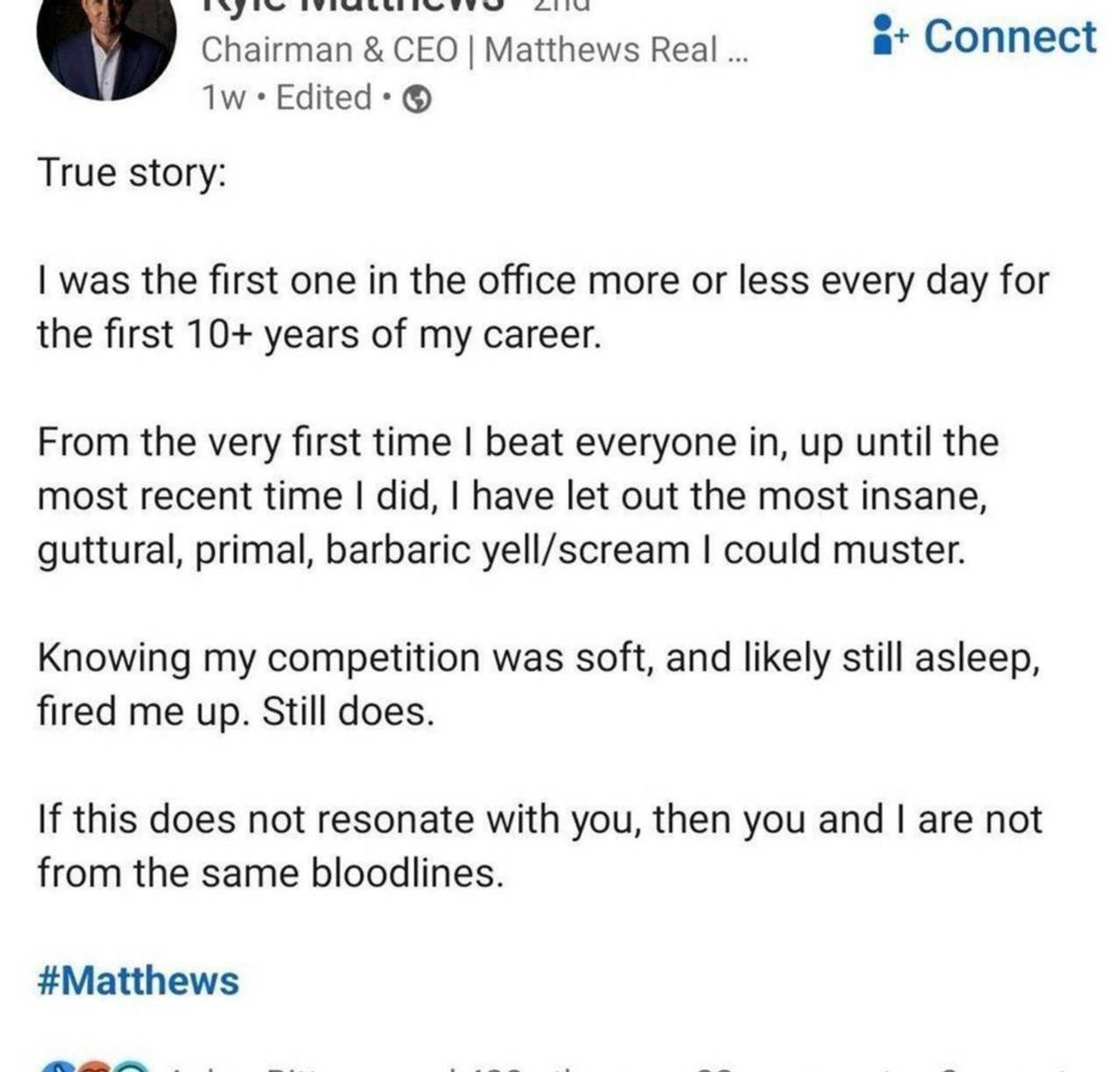Click the "True story:" opening line
Image resolution: width=1120 pixels, height=1072 pixels.
(x=132, y=173)
